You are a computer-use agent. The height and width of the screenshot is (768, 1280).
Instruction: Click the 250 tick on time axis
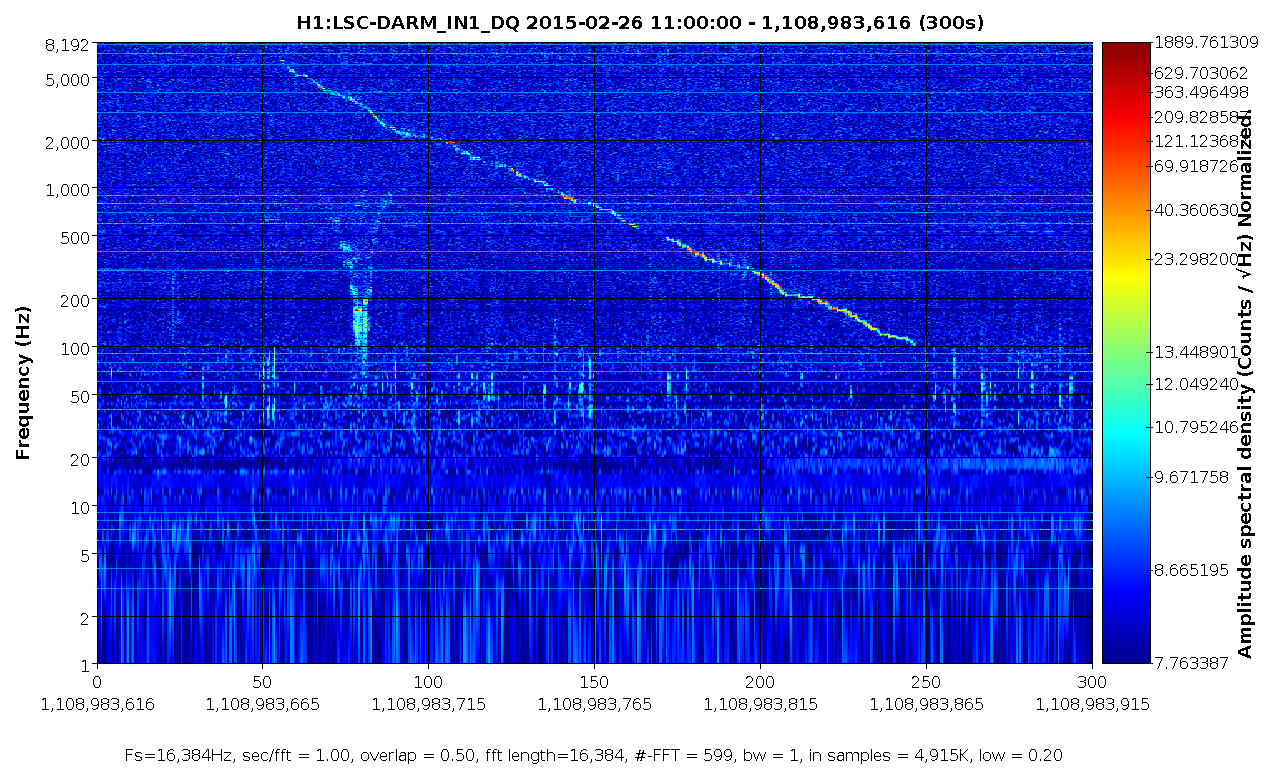tap(926, 681)
